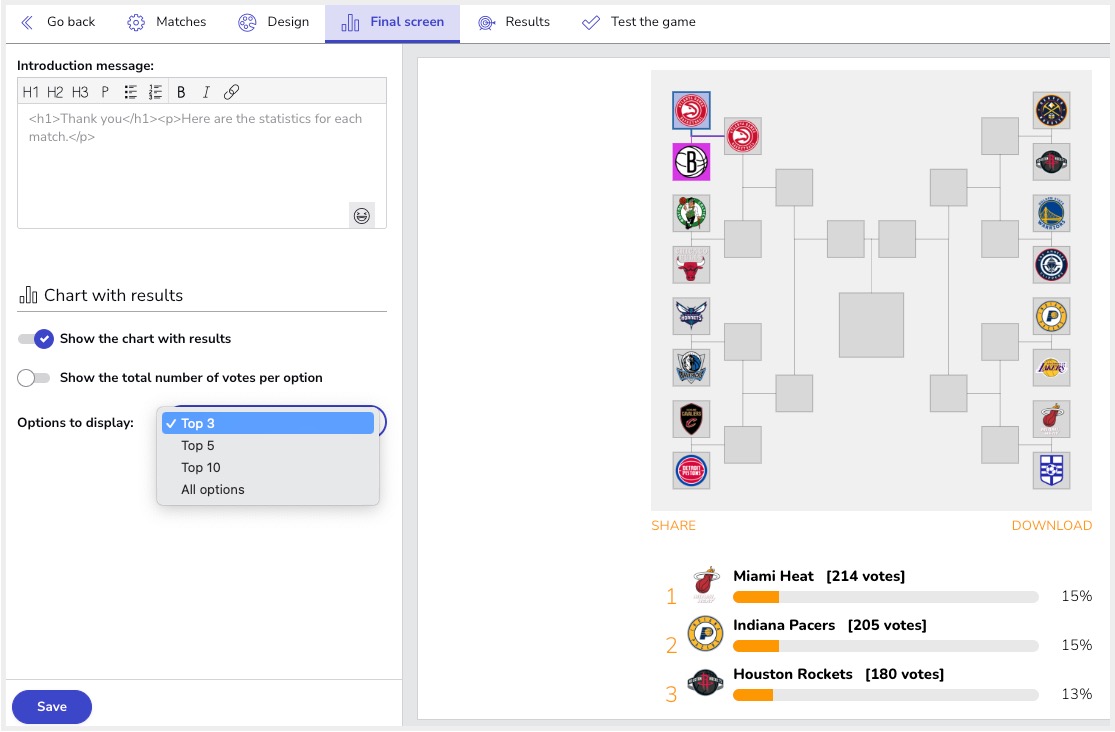Go back using the top navigation

(x=58, y=22)
